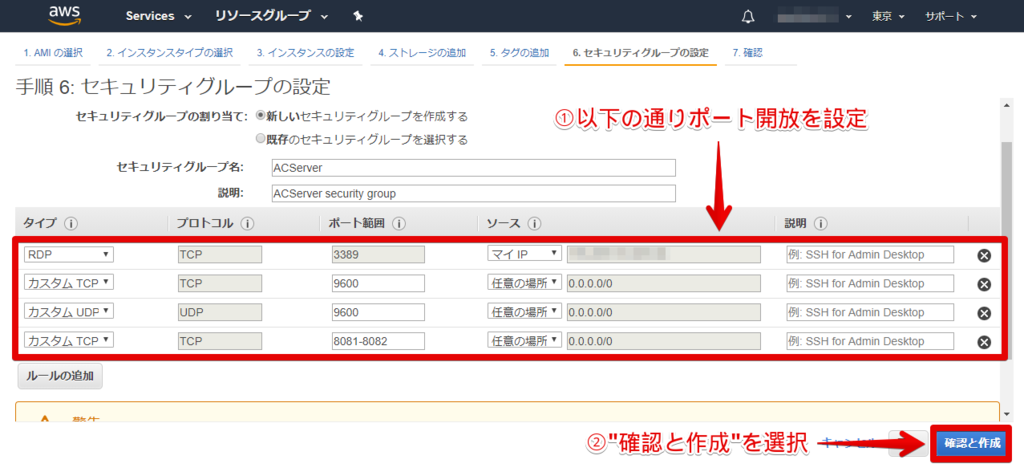Open the サポート menu
Screen dimensions: 1024x472
click(x=951, y=16)
